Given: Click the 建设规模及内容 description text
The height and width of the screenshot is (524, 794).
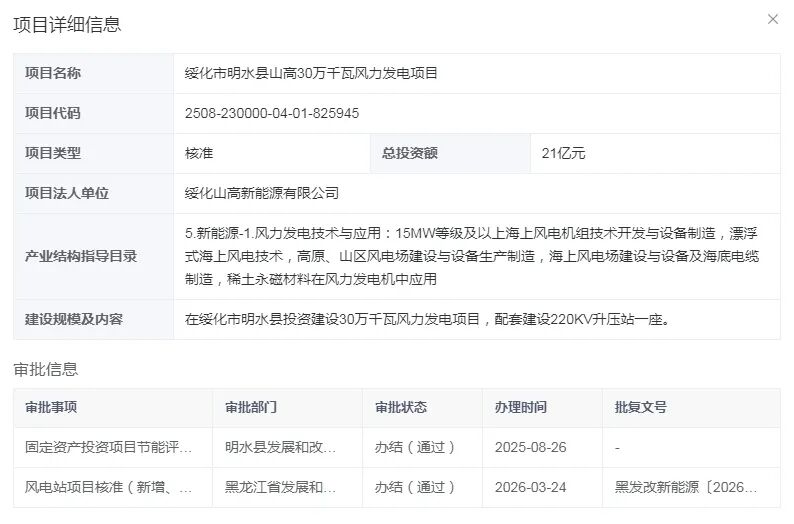Looking at the screenshot, I should click(x=426, y=320).
